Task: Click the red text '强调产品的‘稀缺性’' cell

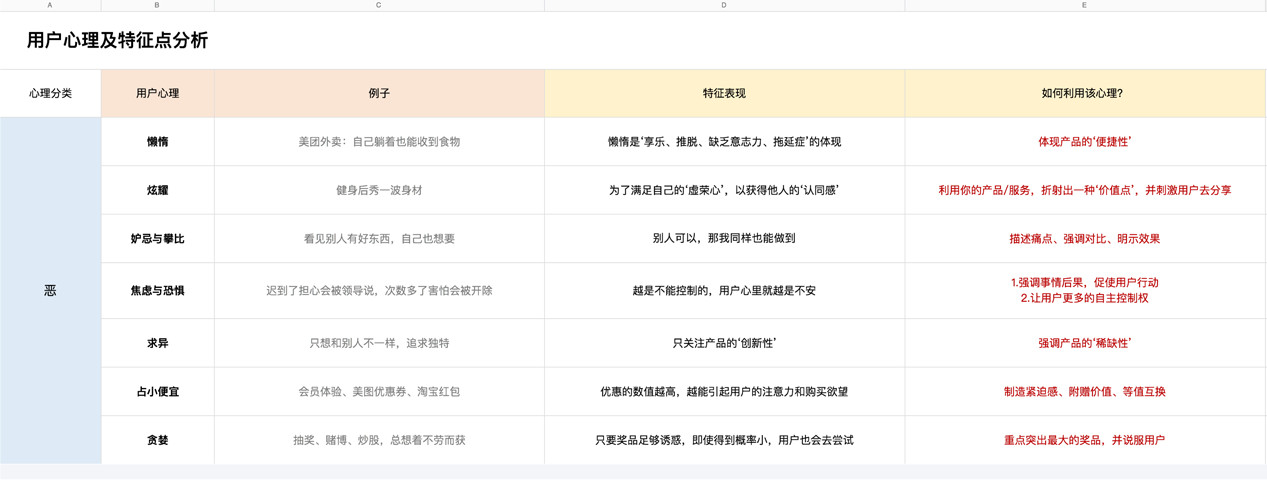Action: (x=1084, y=343)
